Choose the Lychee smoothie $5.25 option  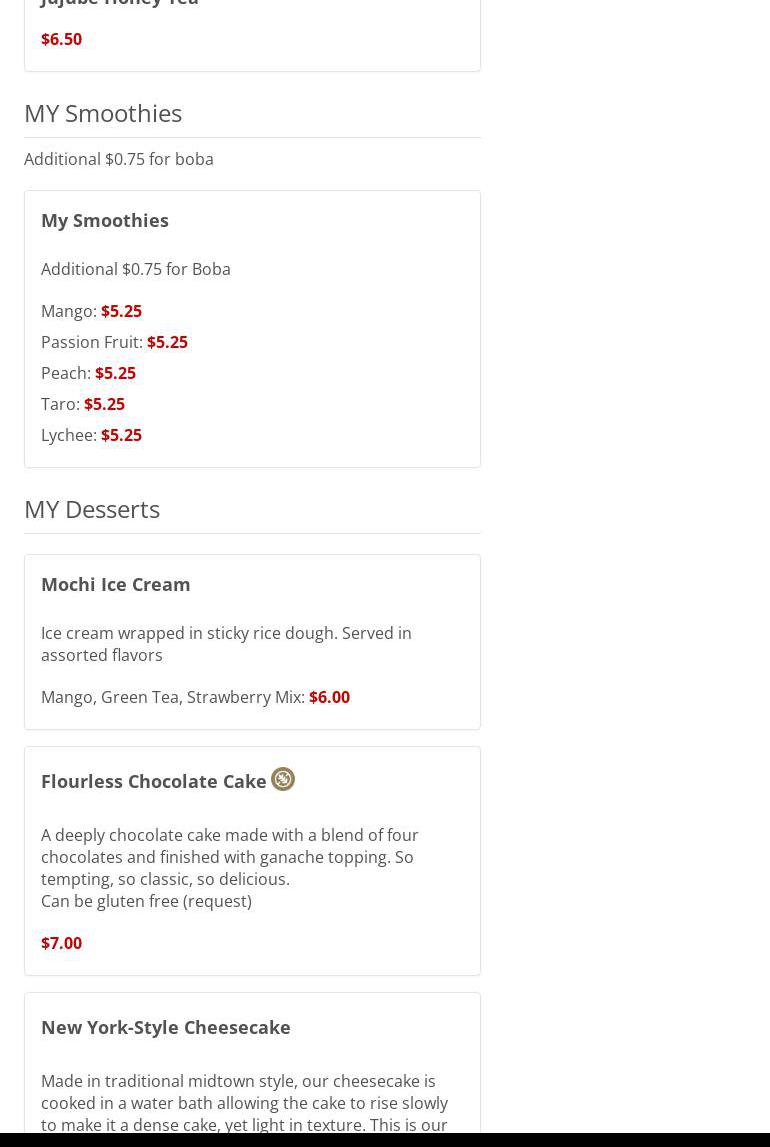click(121, 435)
